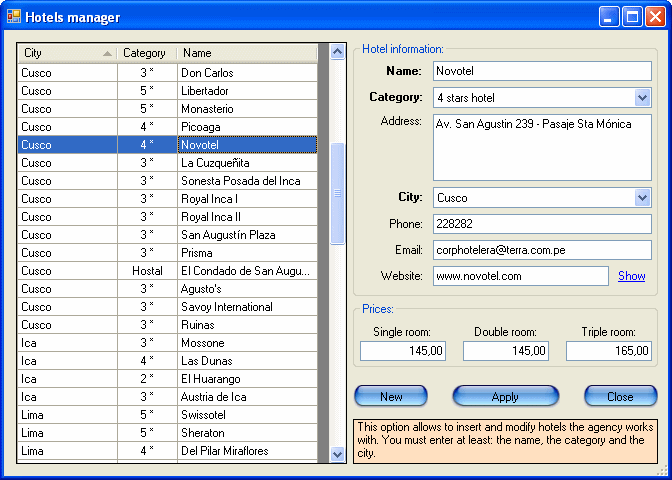
Task: Select the Royal Inca I row
Action: [x=168, y=199]
